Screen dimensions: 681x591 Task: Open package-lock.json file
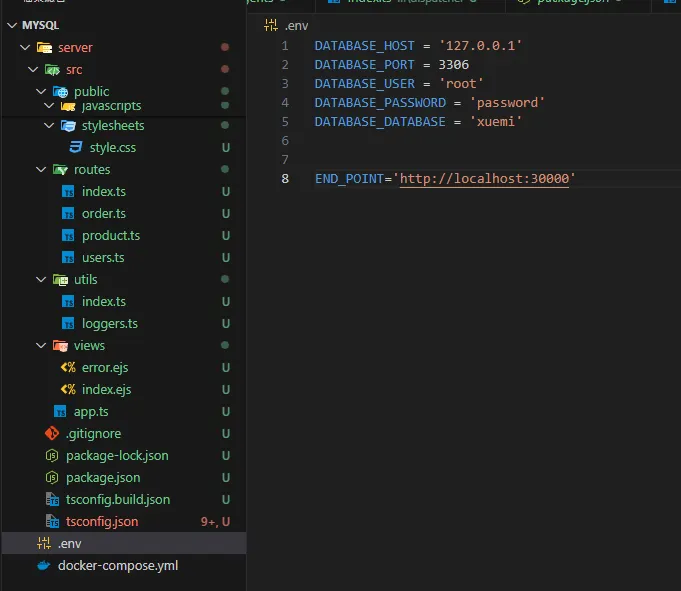pyautogui.click(x=117, y=456)
